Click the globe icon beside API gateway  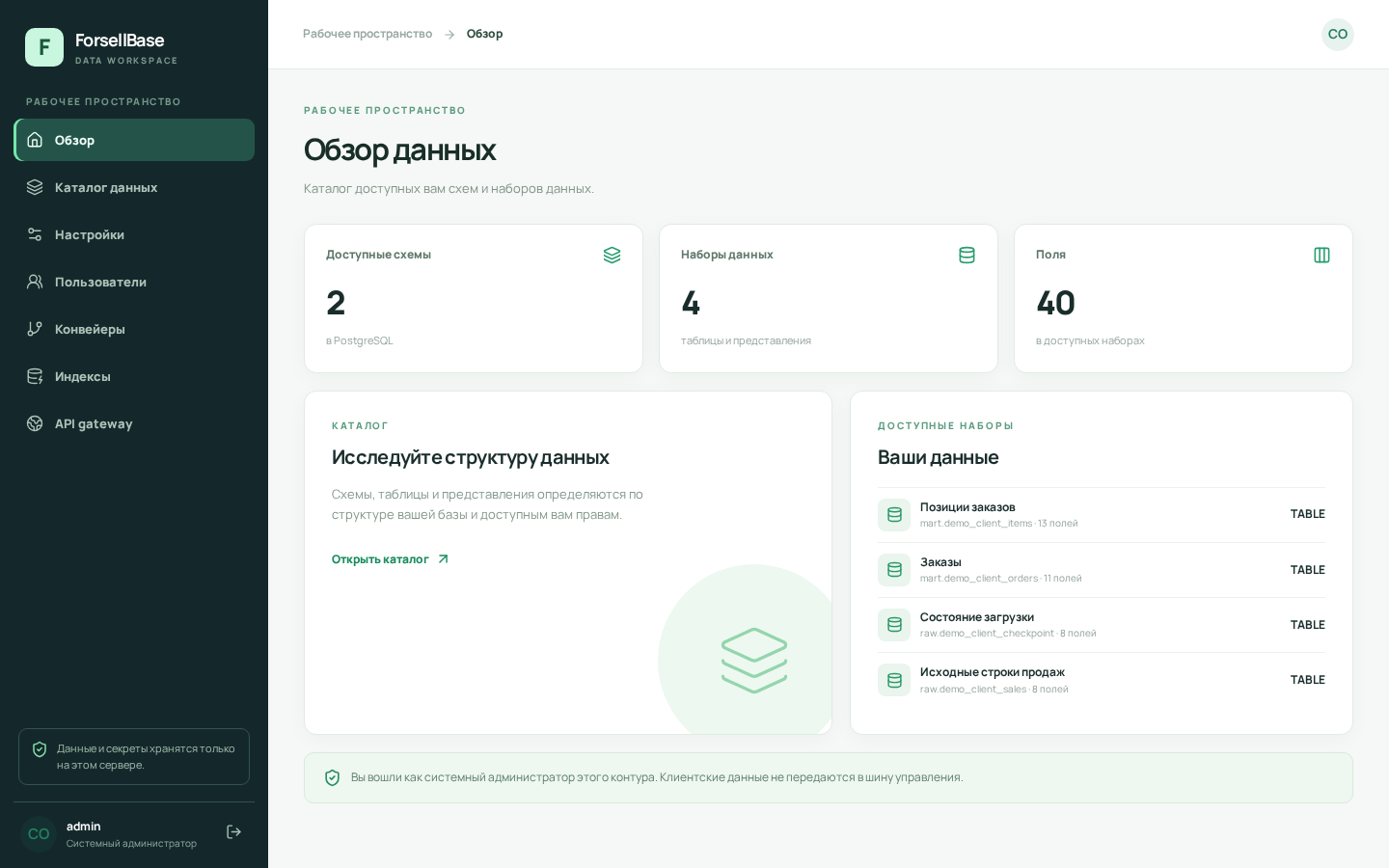(35, 423)
